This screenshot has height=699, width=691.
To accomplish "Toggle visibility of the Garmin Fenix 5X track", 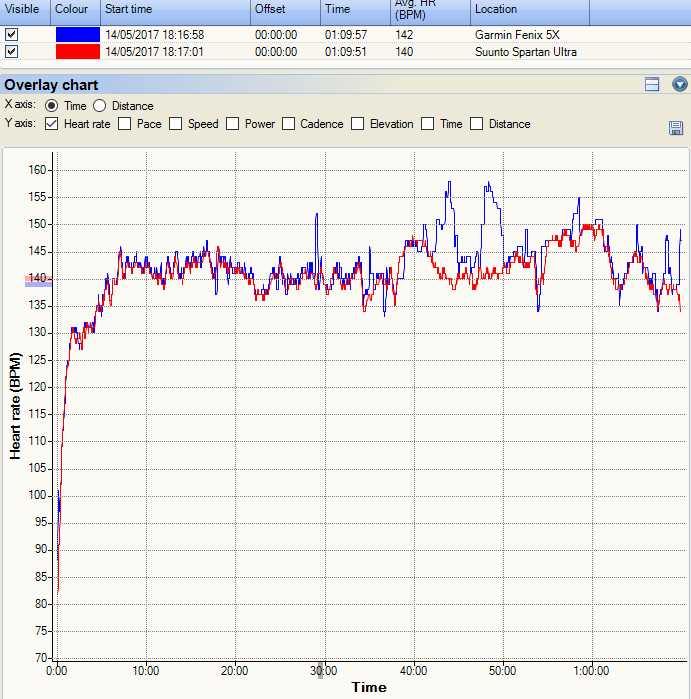I will click(12, 34).
